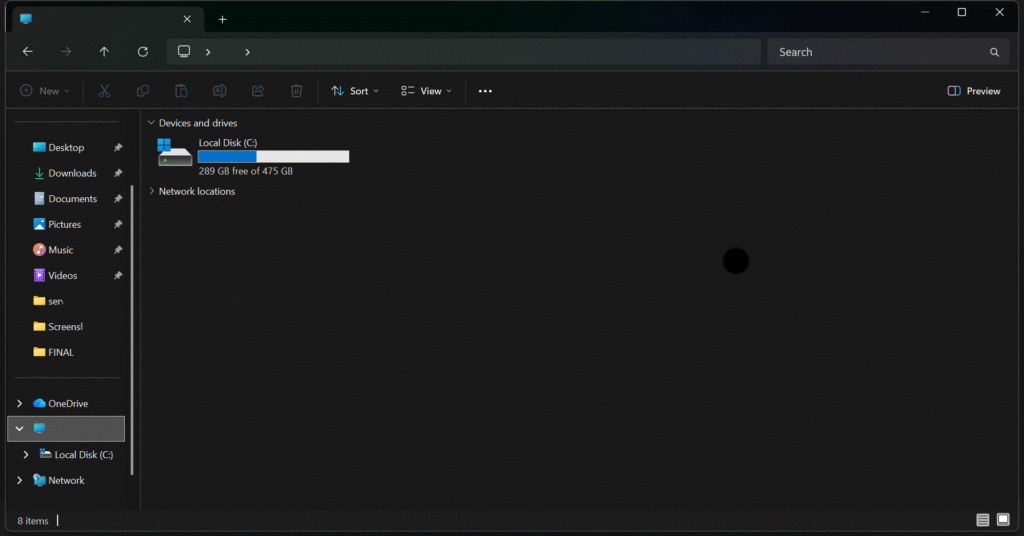1024x536 pixels.
Task: Open Documents in quick access
Action: coord(72,198)
